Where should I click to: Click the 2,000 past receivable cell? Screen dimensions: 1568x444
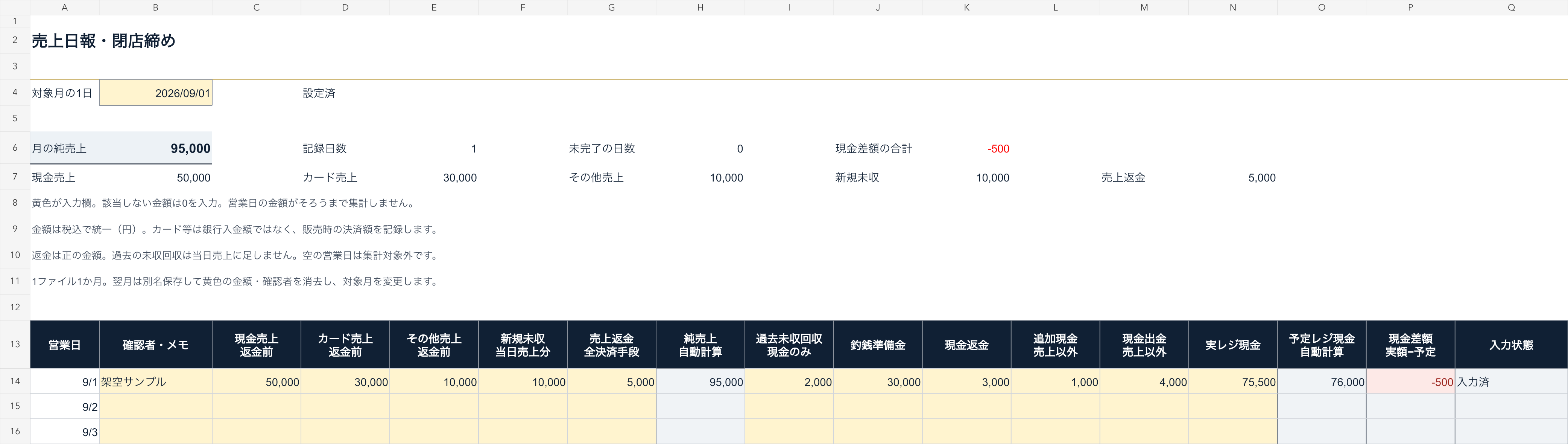click(x=790, y=382)
